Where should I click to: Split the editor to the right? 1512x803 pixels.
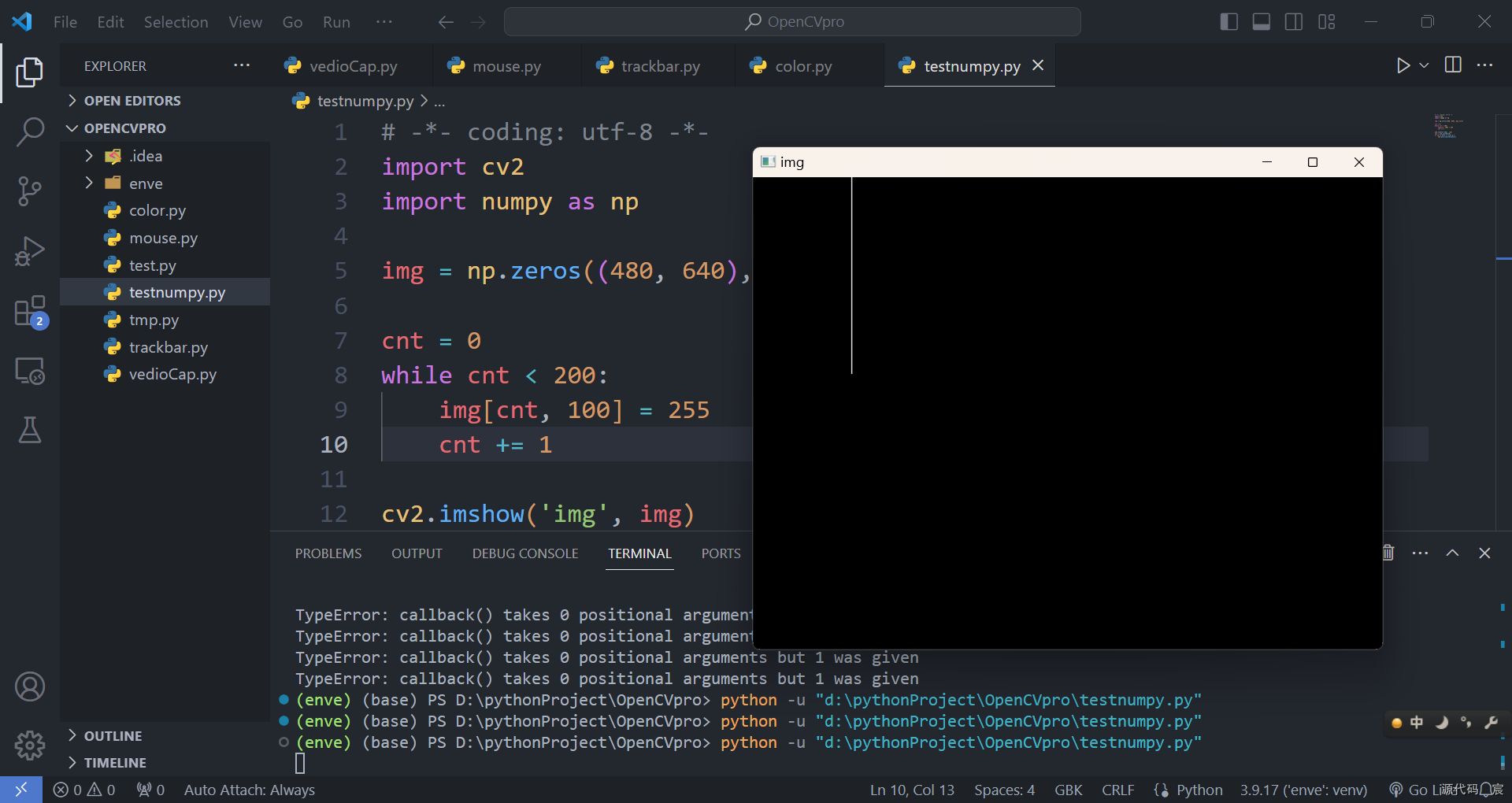tap(1453, 65)
